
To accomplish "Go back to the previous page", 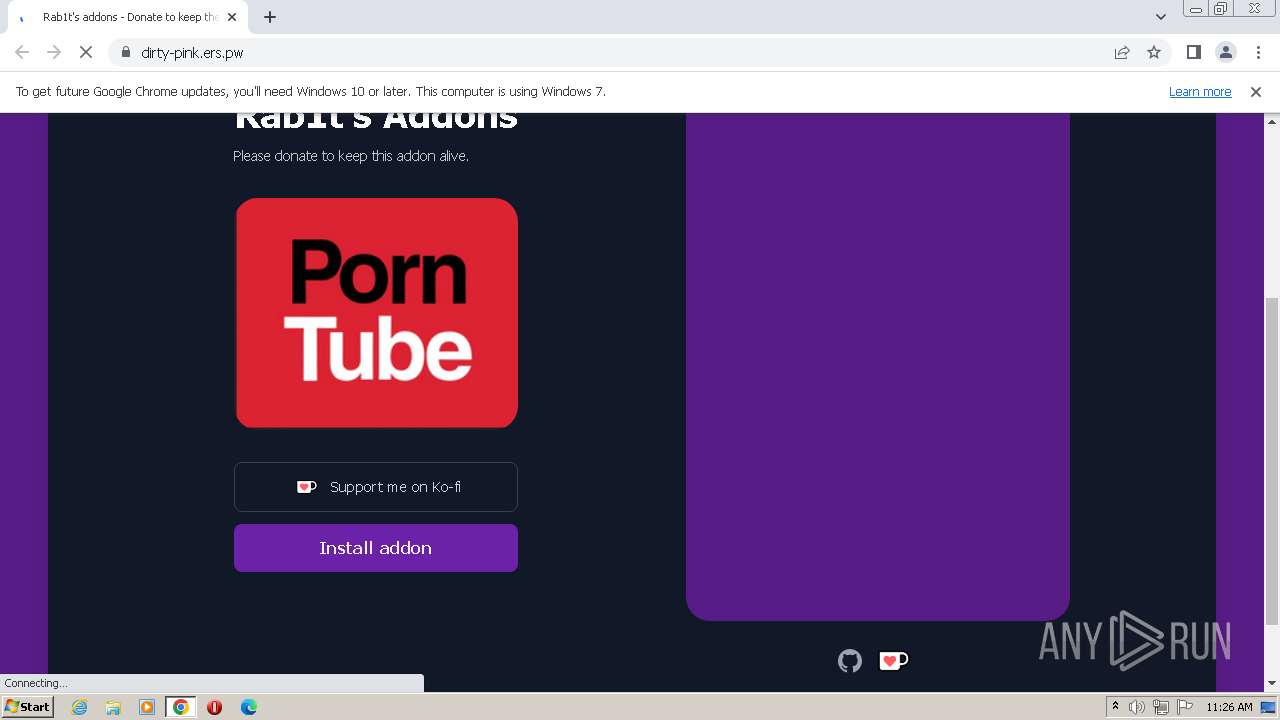I will click(22, 52).
